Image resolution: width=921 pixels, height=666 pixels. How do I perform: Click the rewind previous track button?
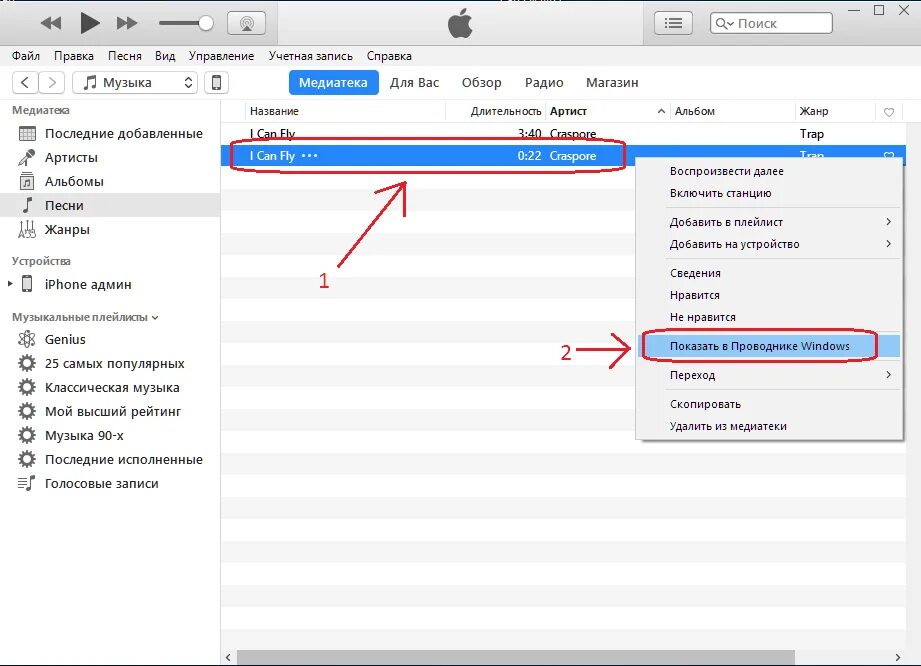click(x=51, y=23)
